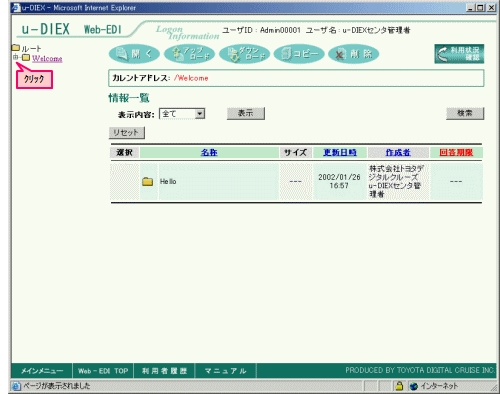
Task: Click the リセット reset button
Action: pos(127,133)
